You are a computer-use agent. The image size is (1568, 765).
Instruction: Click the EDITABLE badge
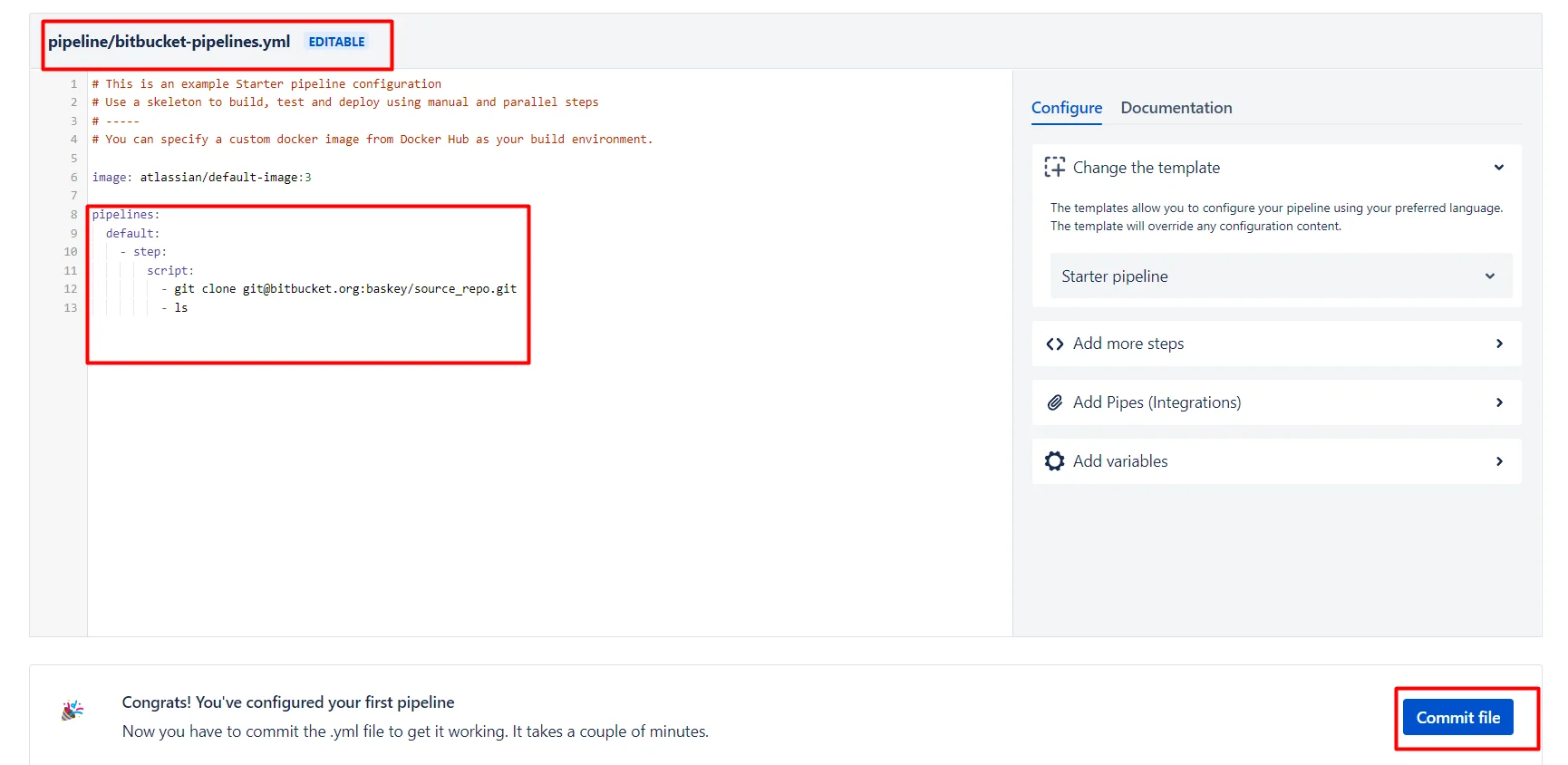pos(336,42)
